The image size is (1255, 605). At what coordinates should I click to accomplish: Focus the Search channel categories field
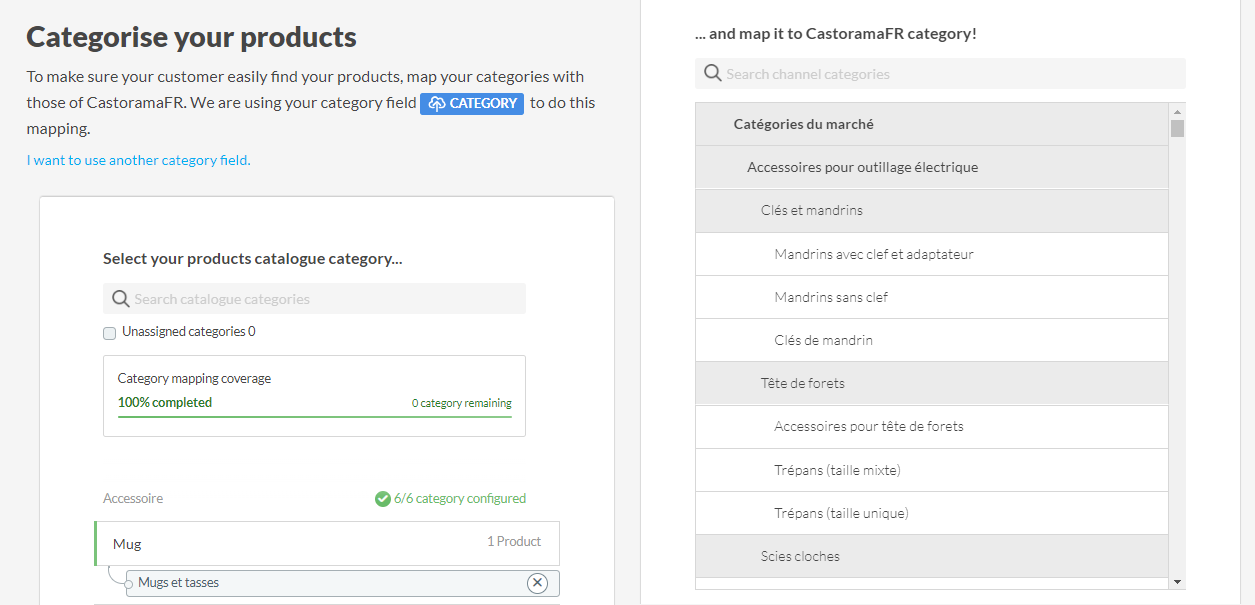(x=950, y=74)
